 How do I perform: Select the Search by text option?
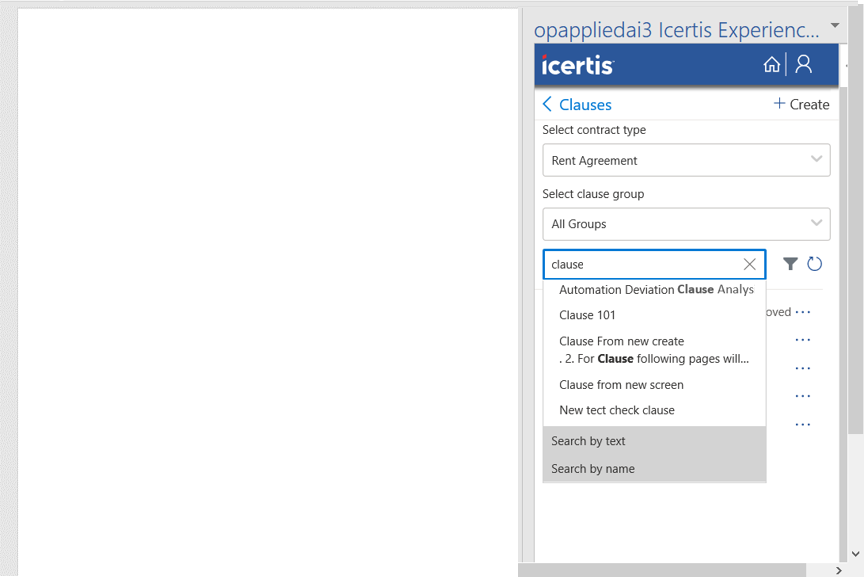pos(588,441)
